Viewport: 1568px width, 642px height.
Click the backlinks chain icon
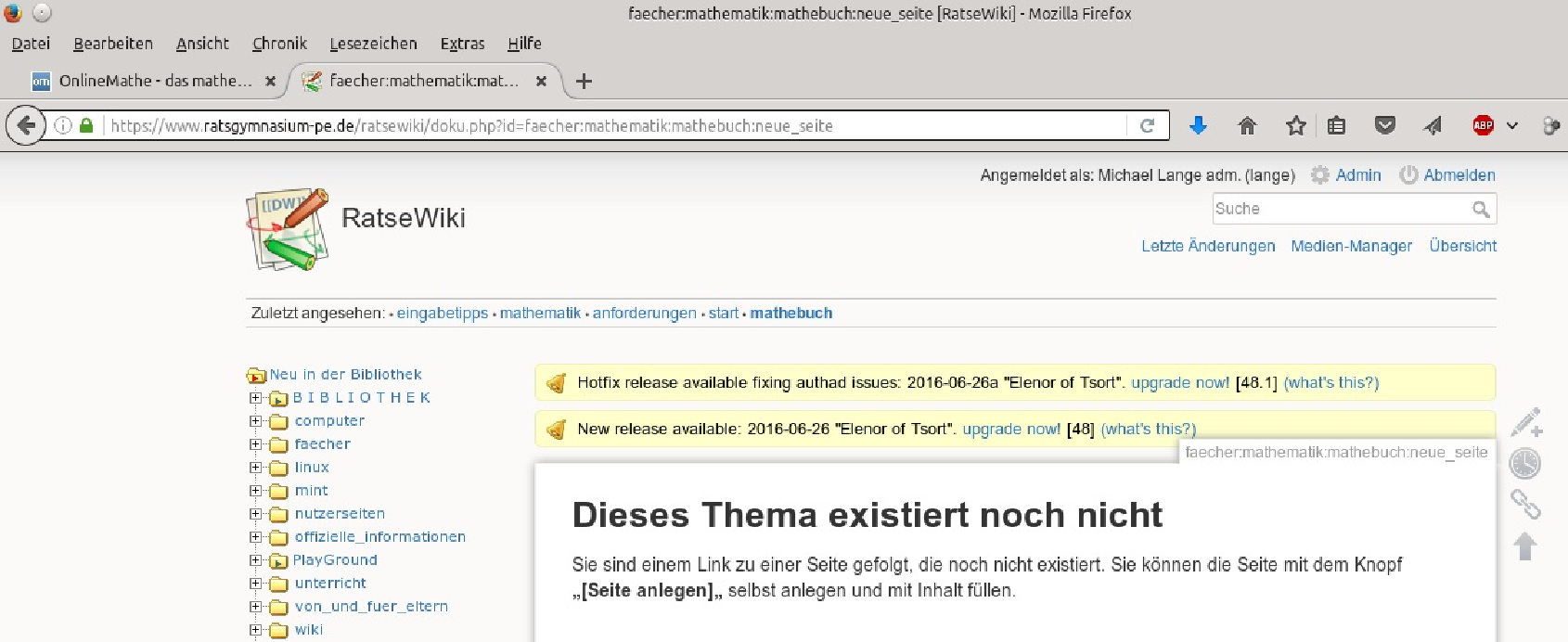[1525, 504]
